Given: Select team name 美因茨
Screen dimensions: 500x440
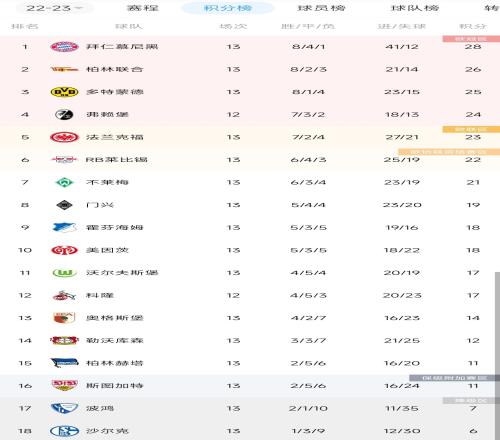Looking at the screenshot, I should pos(107,250).
